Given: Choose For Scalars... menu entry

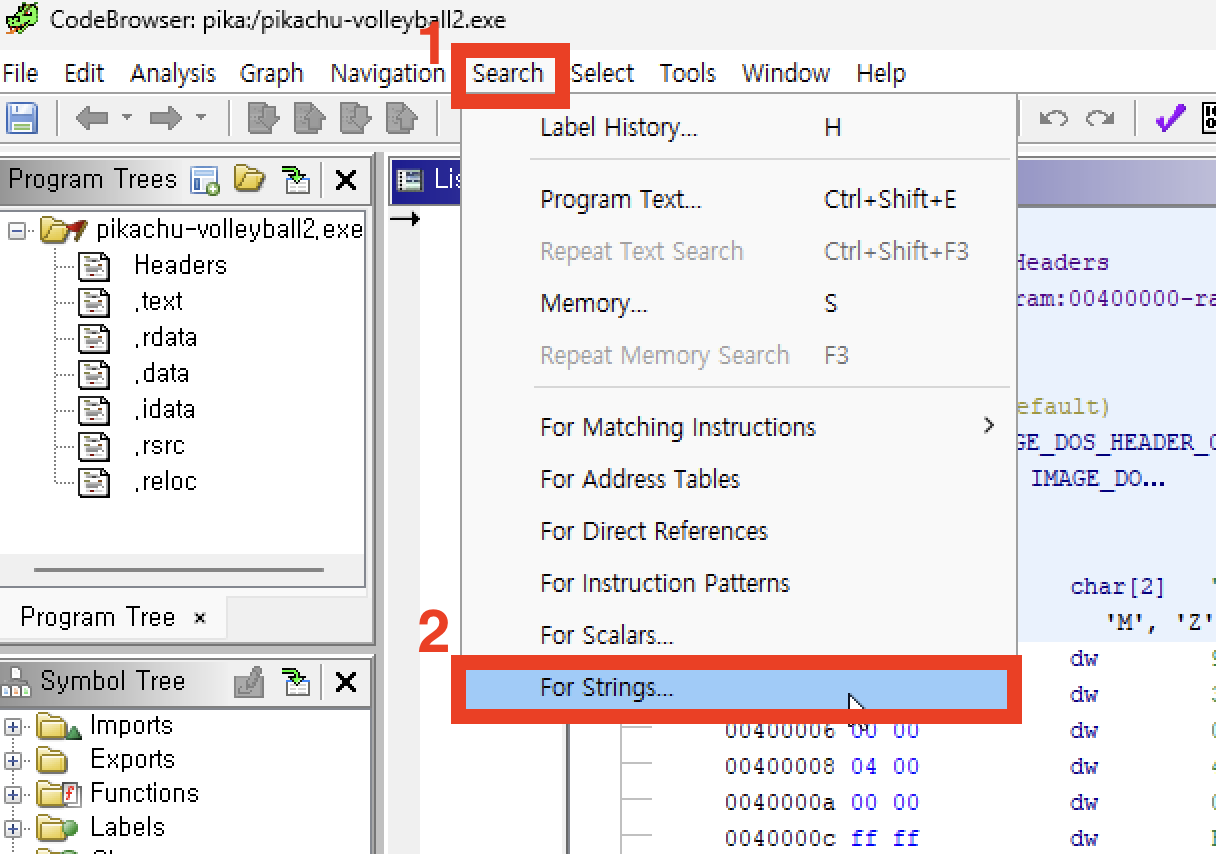Looking at the screenshot, I should click(738, 635).
